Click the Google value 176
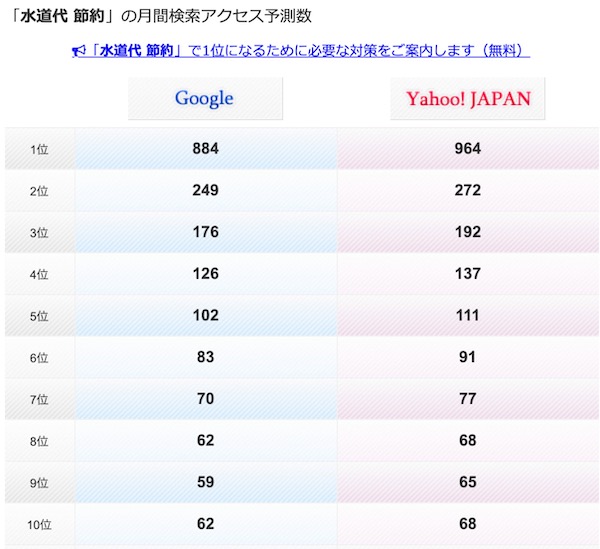 (205, 232)
